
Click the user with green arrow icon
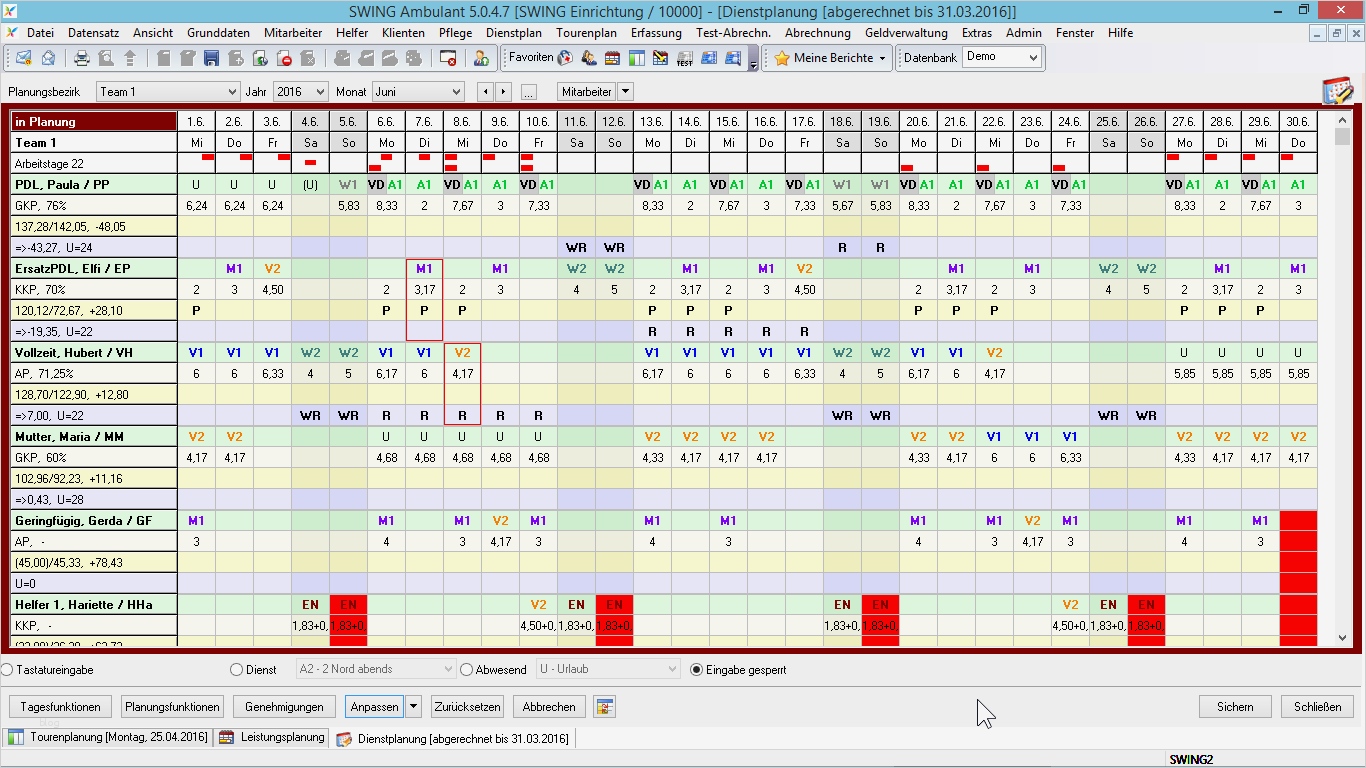tap(481, 58)
